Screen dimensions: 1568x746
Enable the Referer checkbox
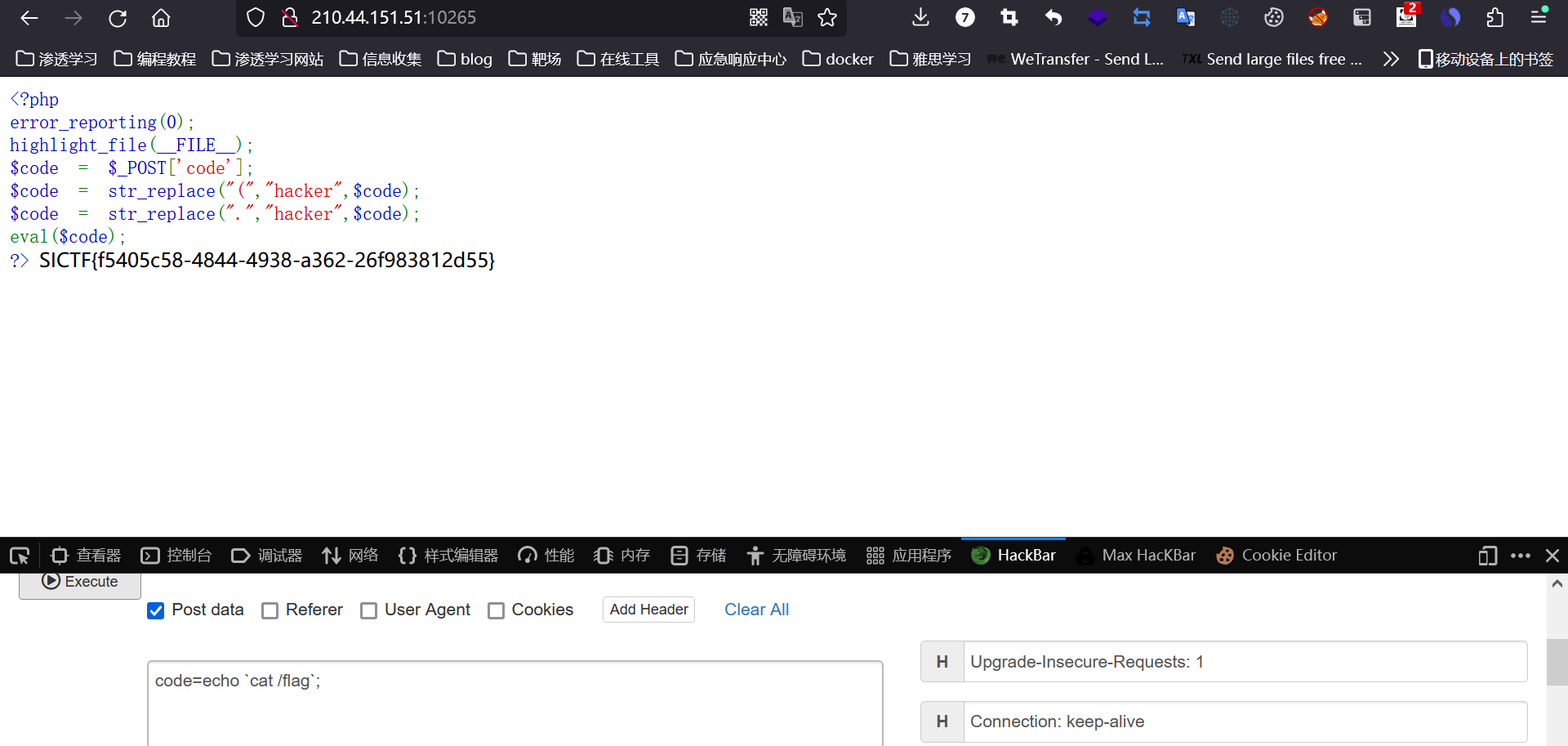click(270, 610)
